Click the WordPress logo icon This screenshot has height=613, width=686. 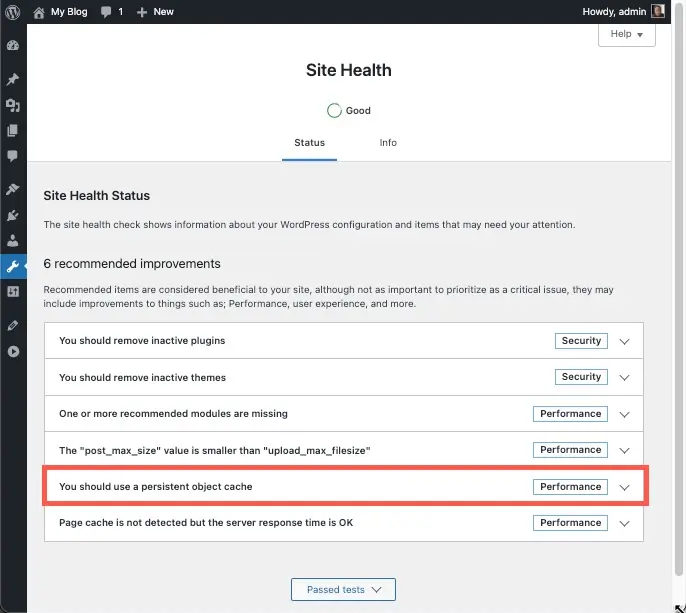[13, 12]
